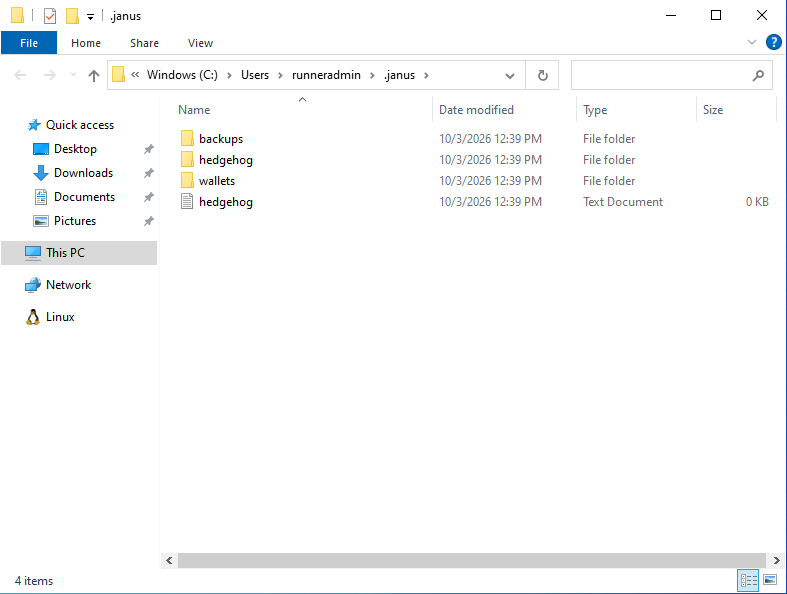Click Users in the address path
The image size is (787, 594).
pos(255,75)
